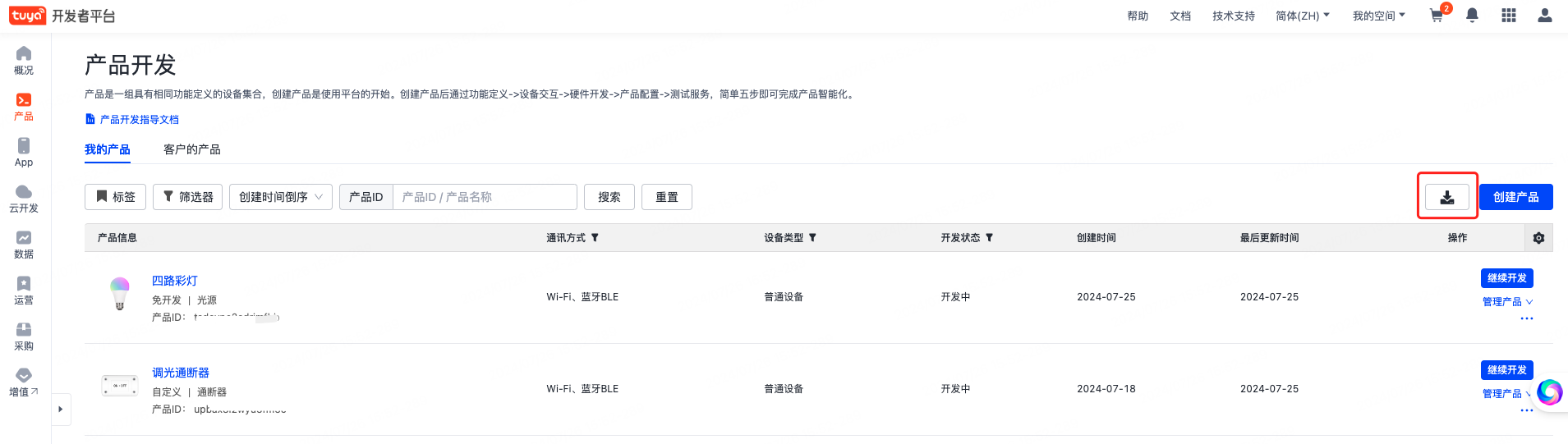1568x444 pixels.
Task: Open 云开发 cloud development sidebar icon
Action: (x=24, y=198)
